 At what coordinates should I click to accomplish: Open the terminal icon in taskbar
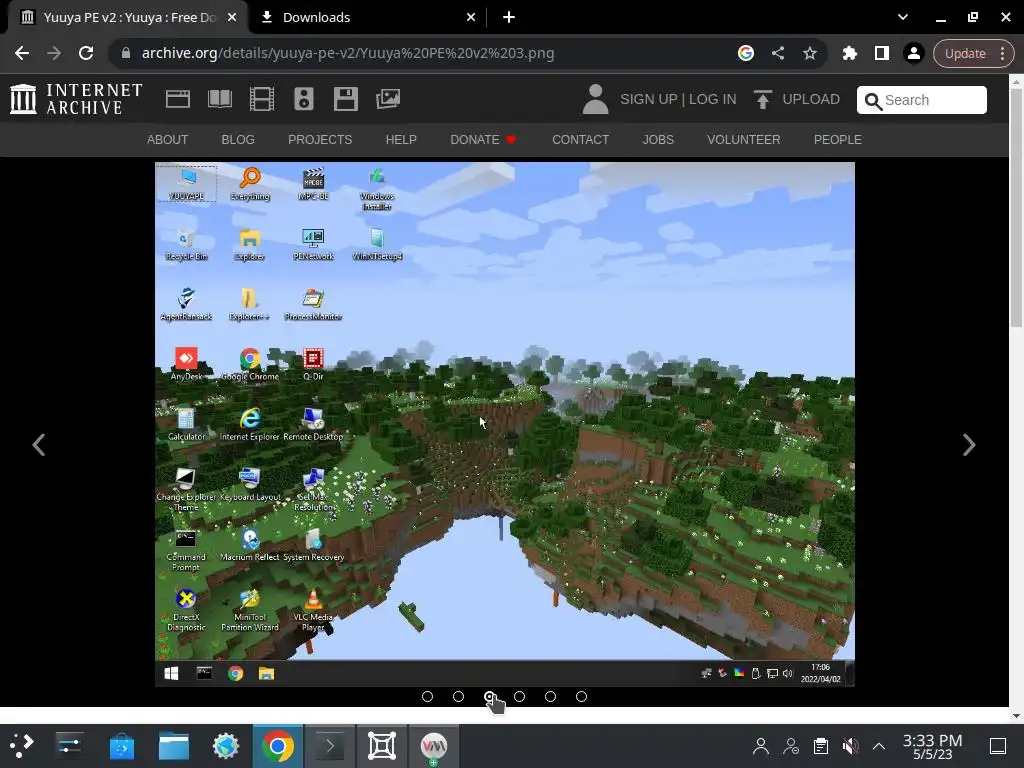pos(330,746)
